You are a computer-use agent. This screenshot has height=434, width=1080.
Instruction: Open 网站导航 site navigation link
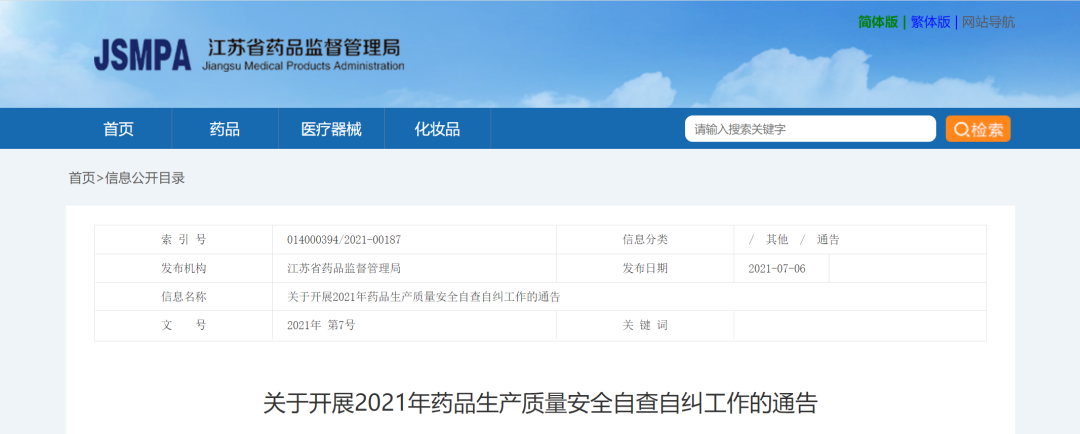tap(988, 22)
